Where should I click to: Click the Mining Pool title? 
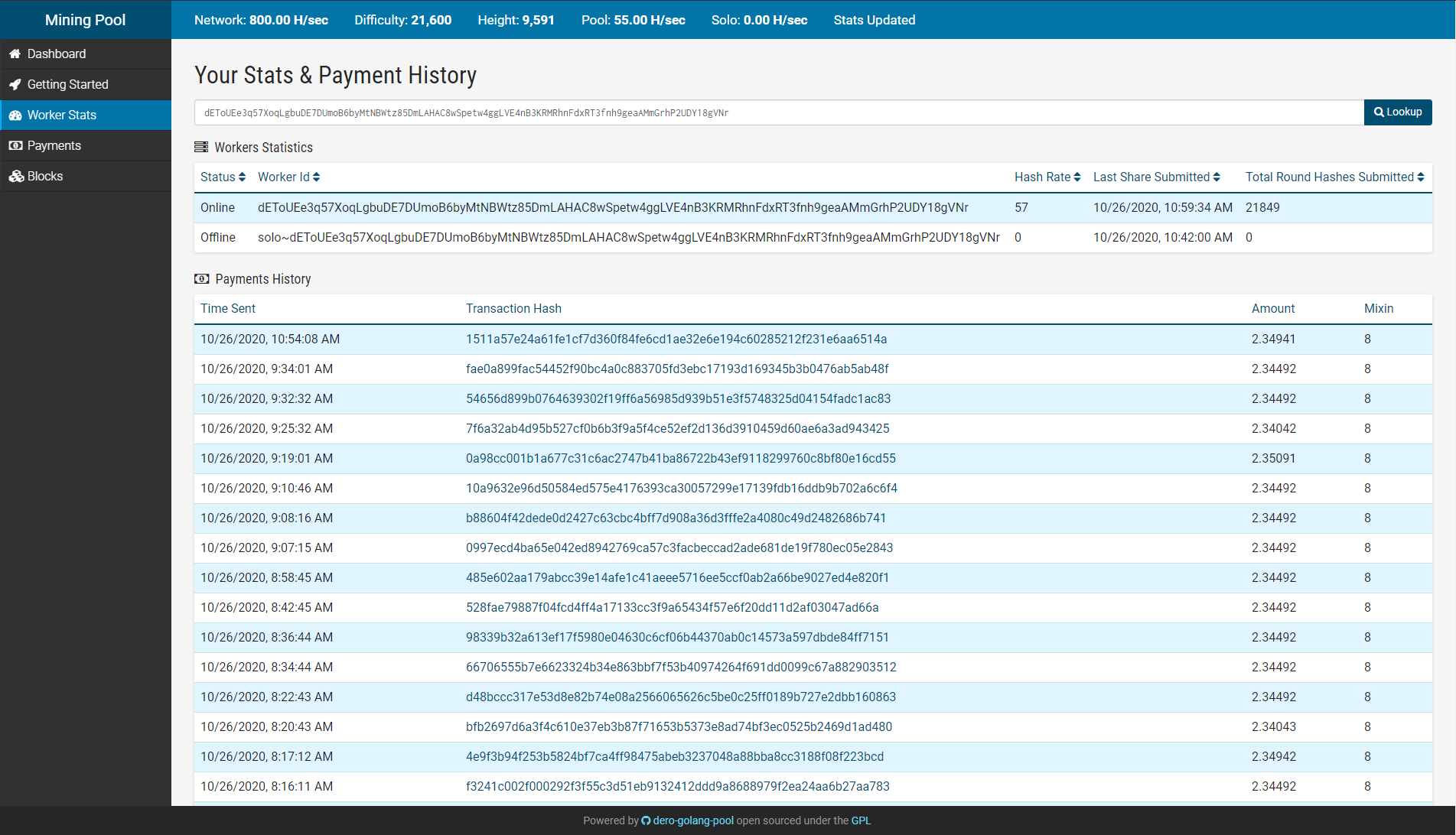(x=85, y=20)
